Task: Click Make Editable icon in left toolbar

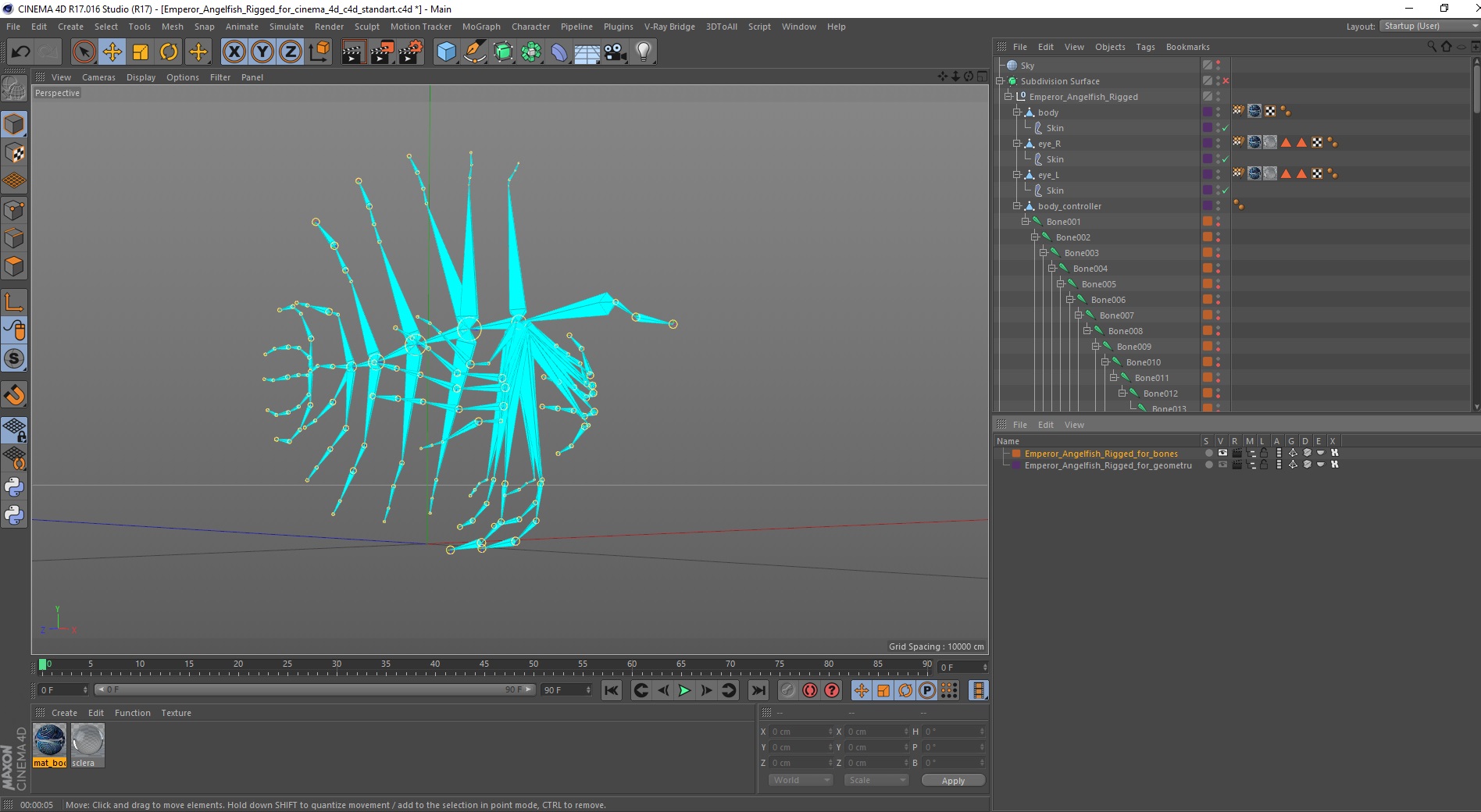Action: 14,89
